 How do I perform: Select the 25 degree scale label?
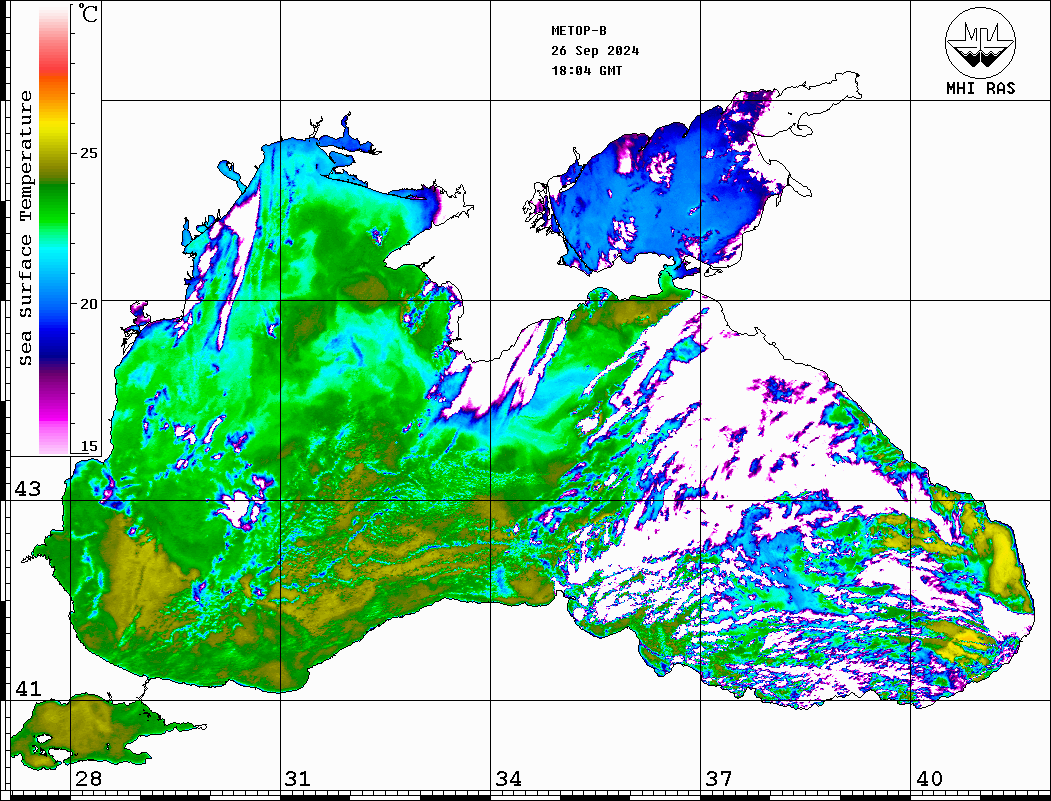pos(90,153)
